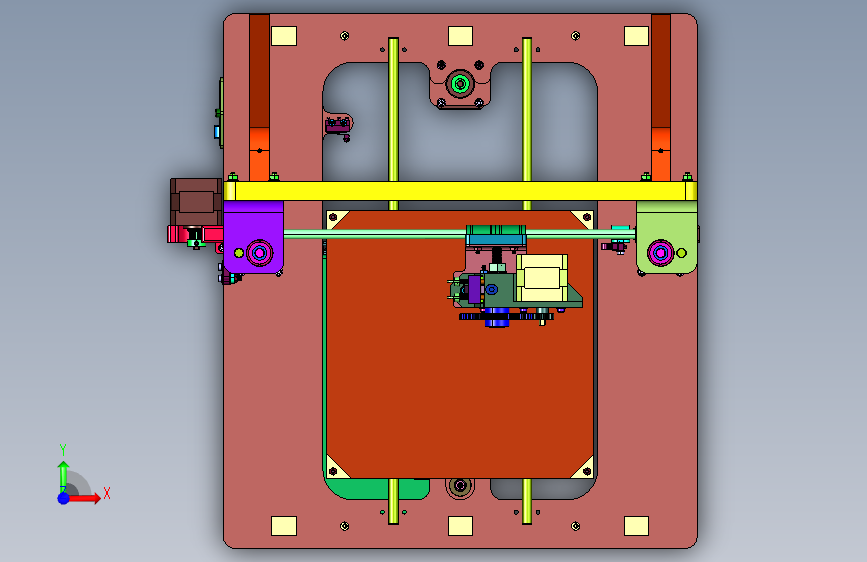
Task: Select the bottom-center pale yellow square pad
Action: 460,526
